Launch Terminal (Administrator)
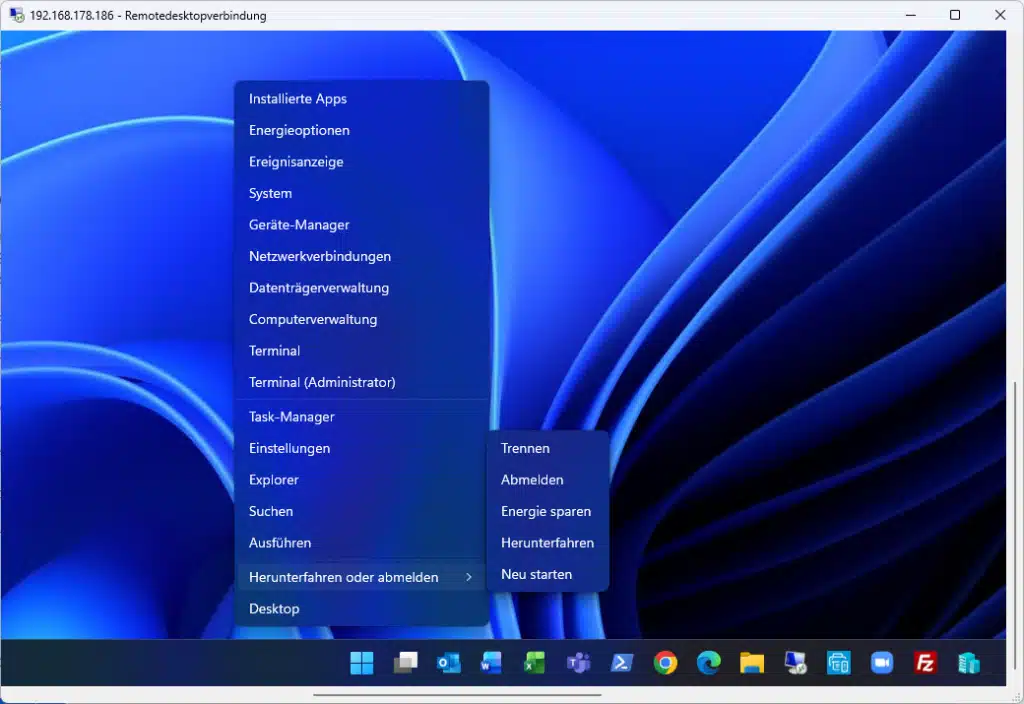Viewport: 1024px width, 704px height. point(361,382)
